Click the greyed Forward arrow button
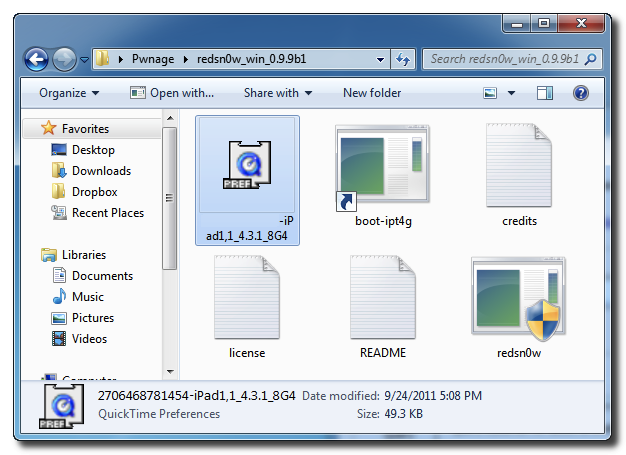Image resolution: width=626 pixels, height=455 pixels. (64, 60)
